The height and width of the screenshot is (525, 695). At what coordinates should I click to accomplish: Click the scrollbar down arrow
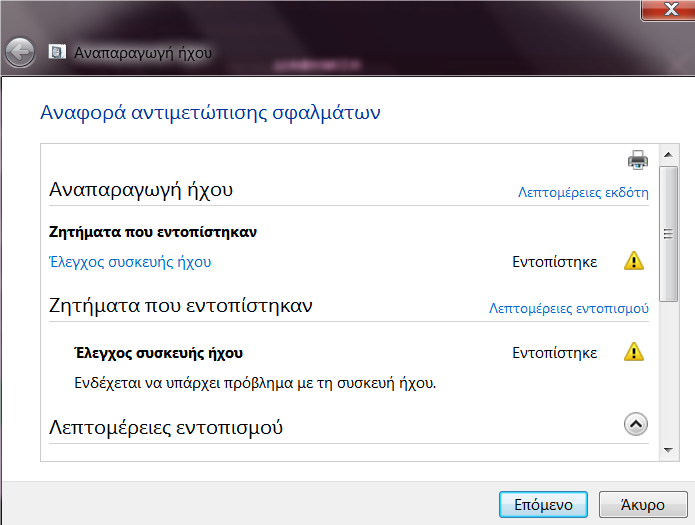coord(668,450)
